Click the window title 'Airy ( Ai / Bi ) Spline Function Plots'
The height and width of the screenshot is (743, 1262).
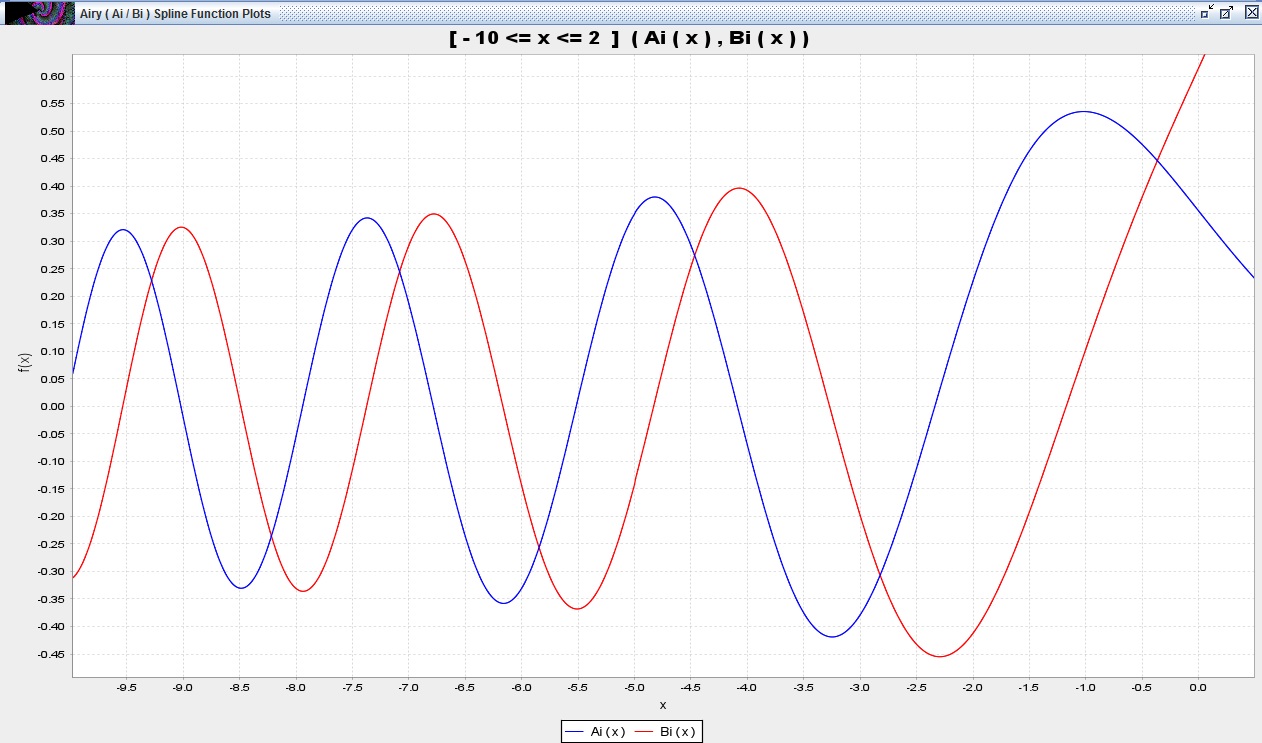click(175, 14)
